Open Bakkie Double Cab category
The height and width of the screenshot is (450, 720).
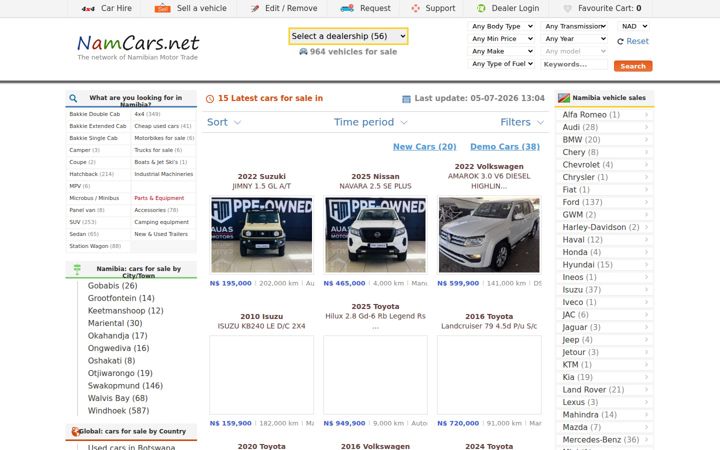point(95,114)
